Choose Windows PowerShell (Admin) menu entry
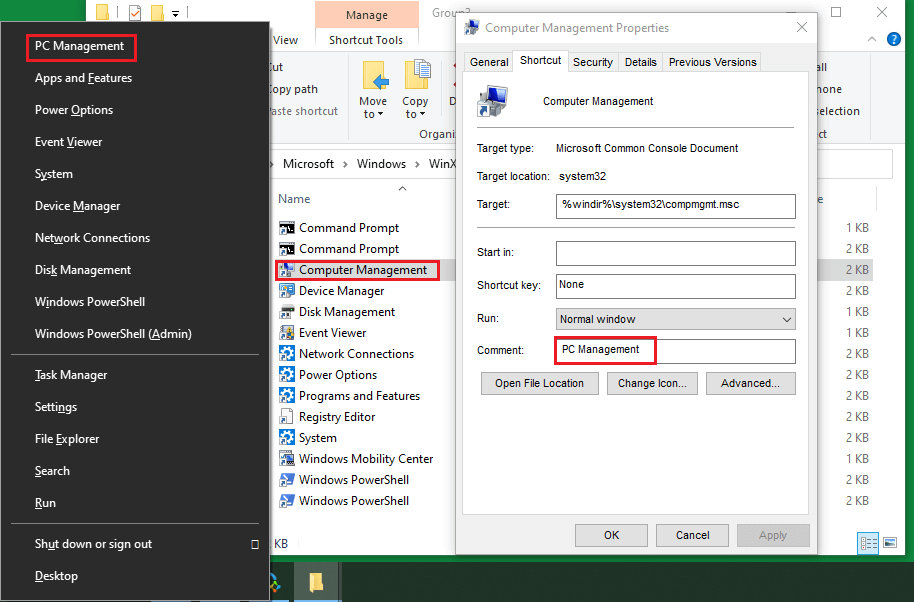 113,334
